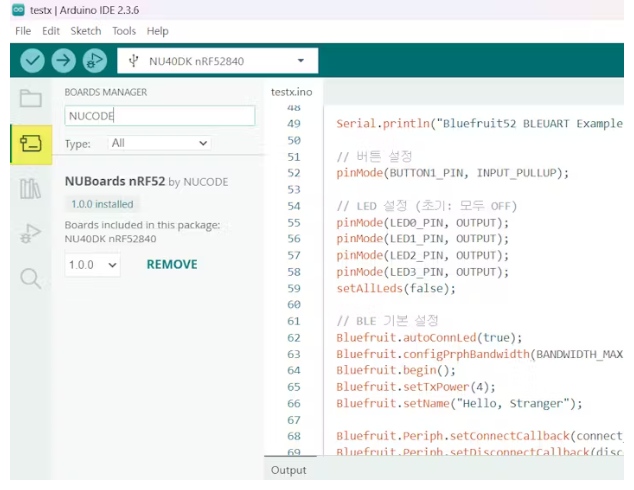Open the Help menu

click(158, 31)
